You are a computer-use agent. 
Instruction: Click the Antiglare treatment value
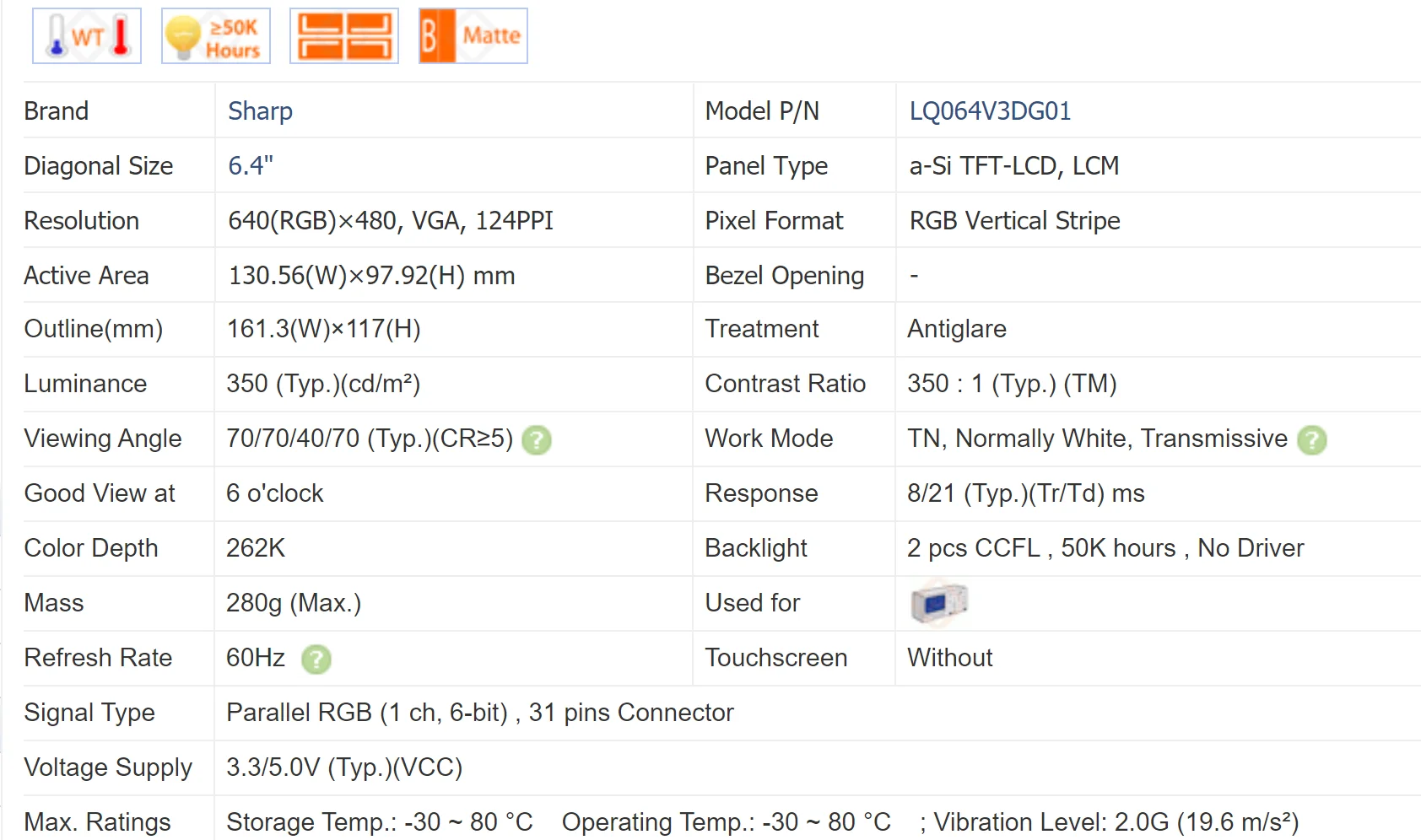pos(957,329)
